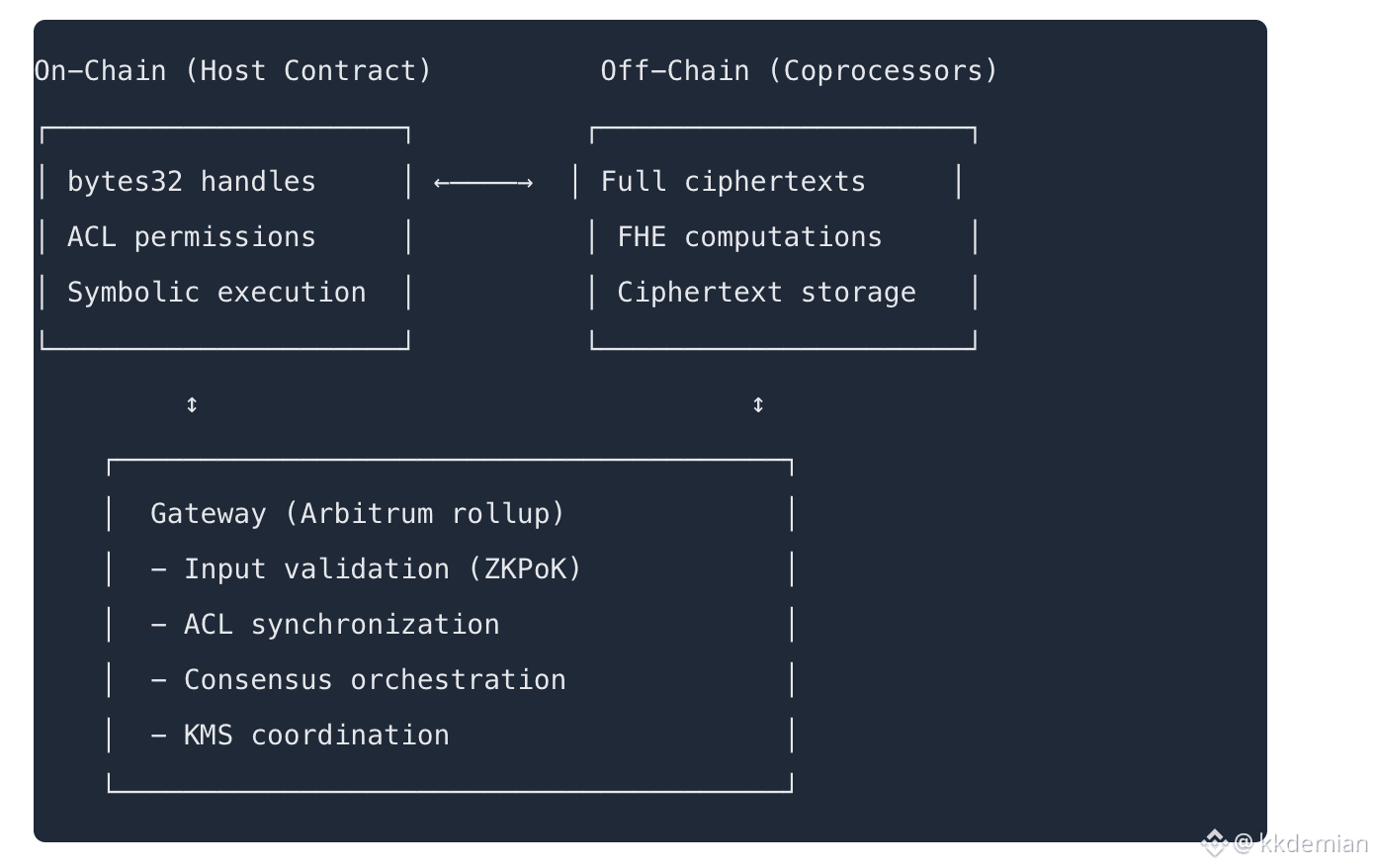The width and height of the screenshot is (1376, 868).
Task: Click the On-Chain (Host Contract) heading
Action: coord(233,71)
